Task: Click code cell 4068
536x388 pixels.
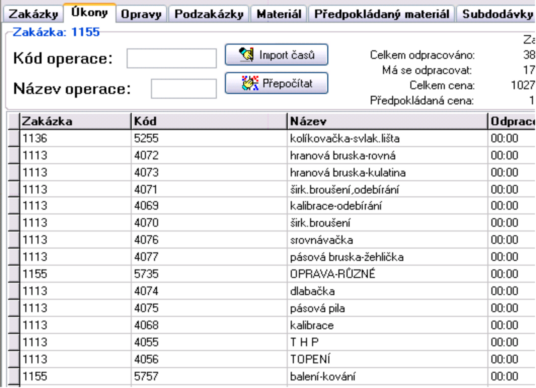Action: tap(209, 325)
